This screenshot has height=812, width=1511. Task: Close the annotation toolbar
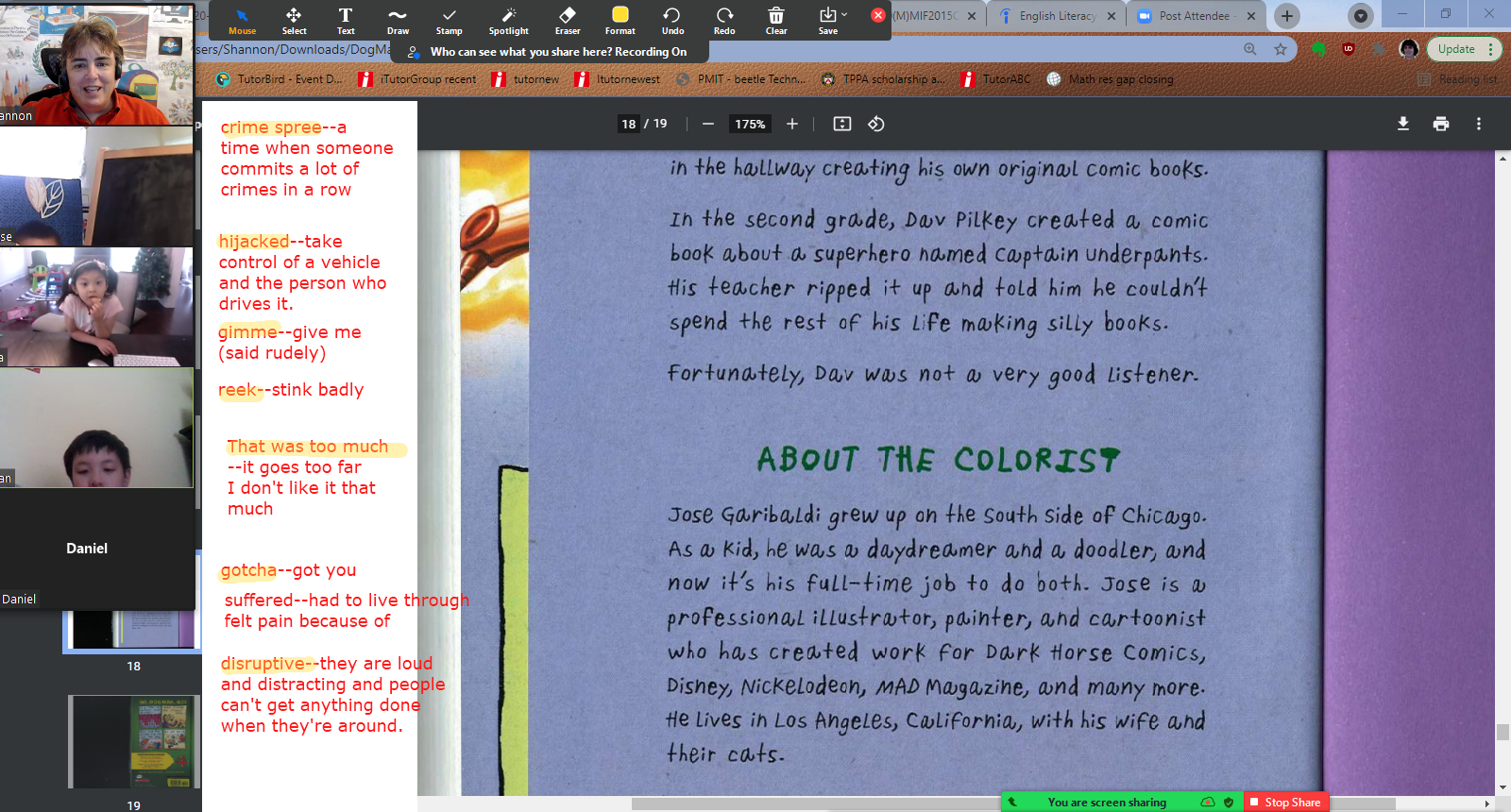(x=878, y=15)
